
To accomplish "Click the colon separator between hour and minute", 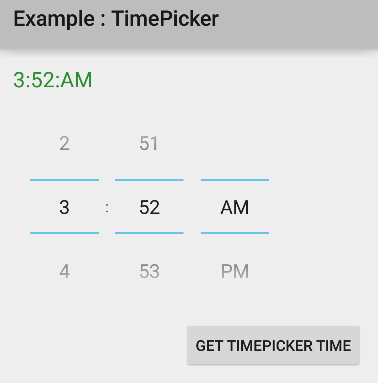I will pyautogui.click(x=107, y=208).
